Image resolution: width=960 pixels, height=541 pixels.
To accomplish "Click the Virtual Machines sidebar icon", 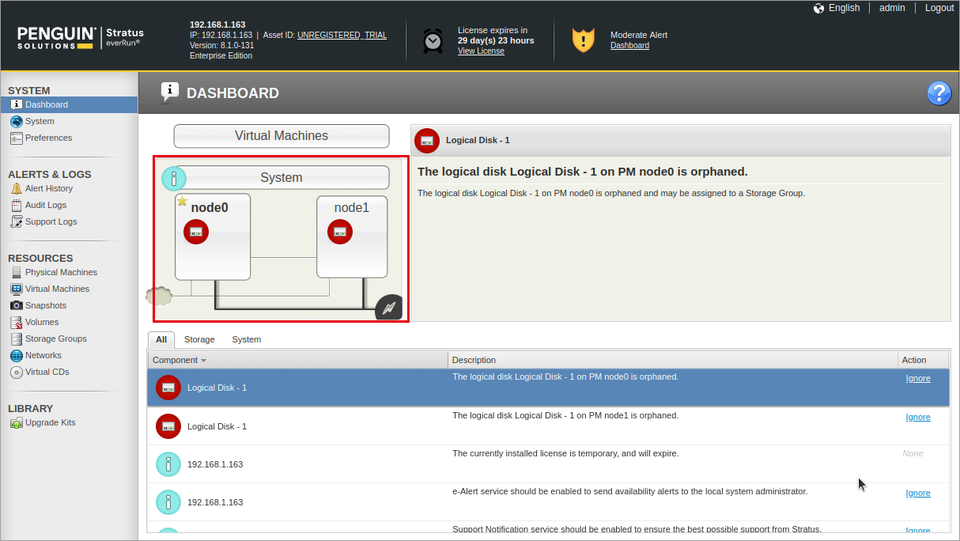I will coord(17,289).
